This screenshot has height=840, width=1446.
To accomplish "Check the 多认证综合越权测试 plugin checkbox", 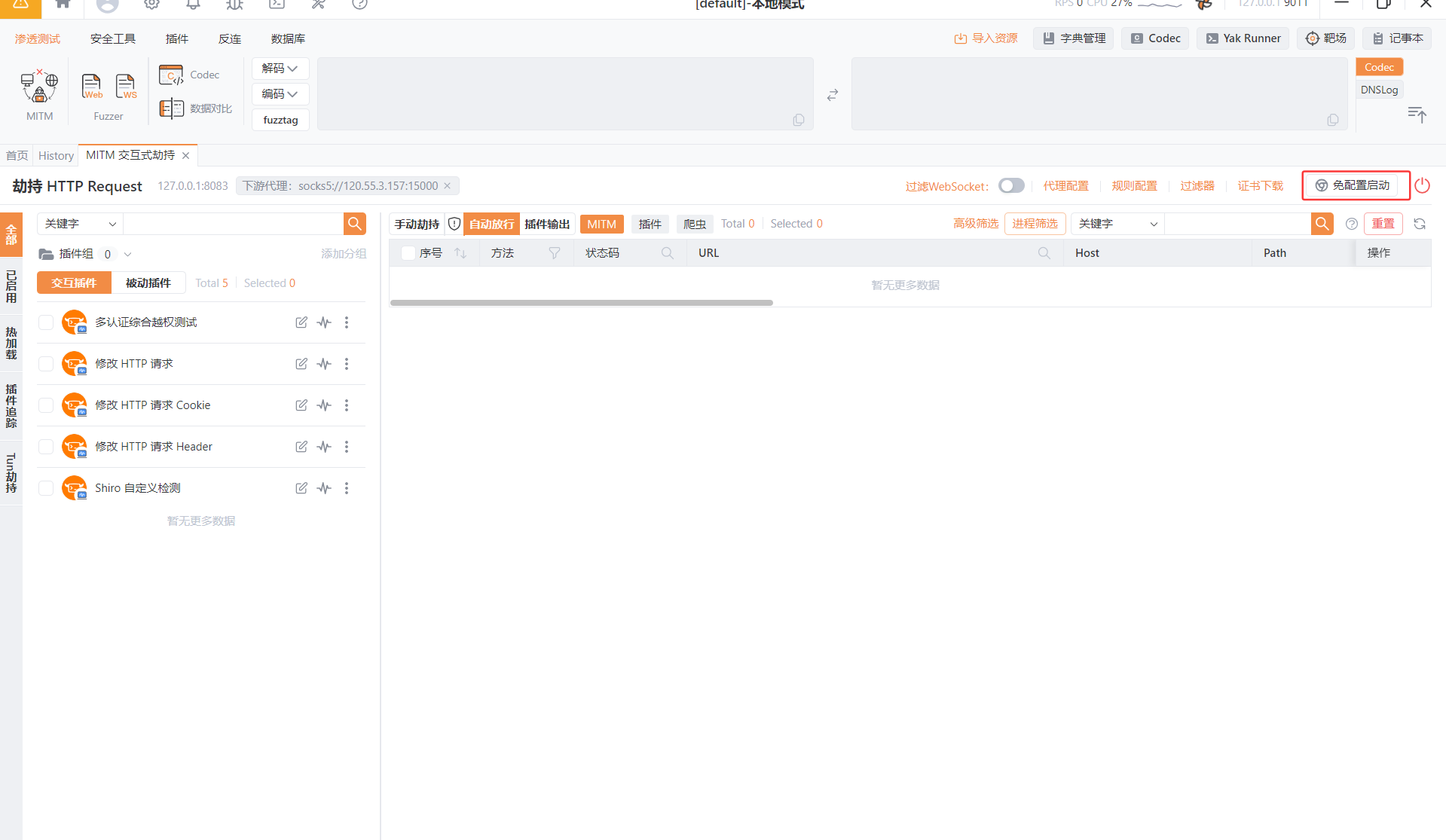I will (46, 322).
